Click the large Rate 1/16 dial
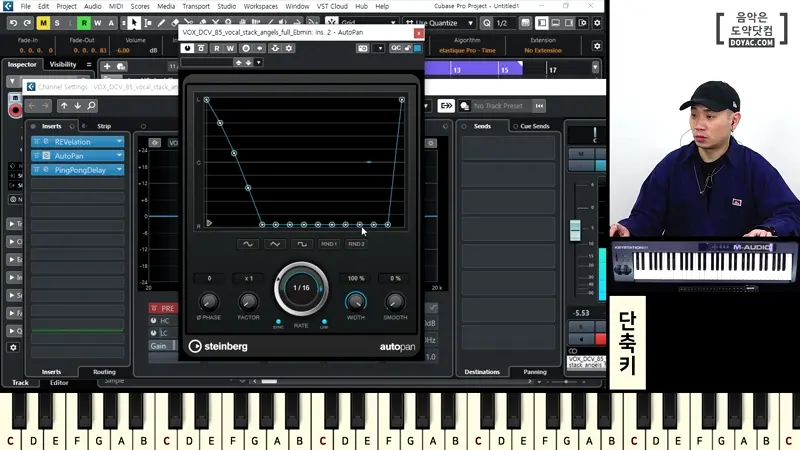Image resolution: width=800 pixels, height=450 pixels. (302, 288)
